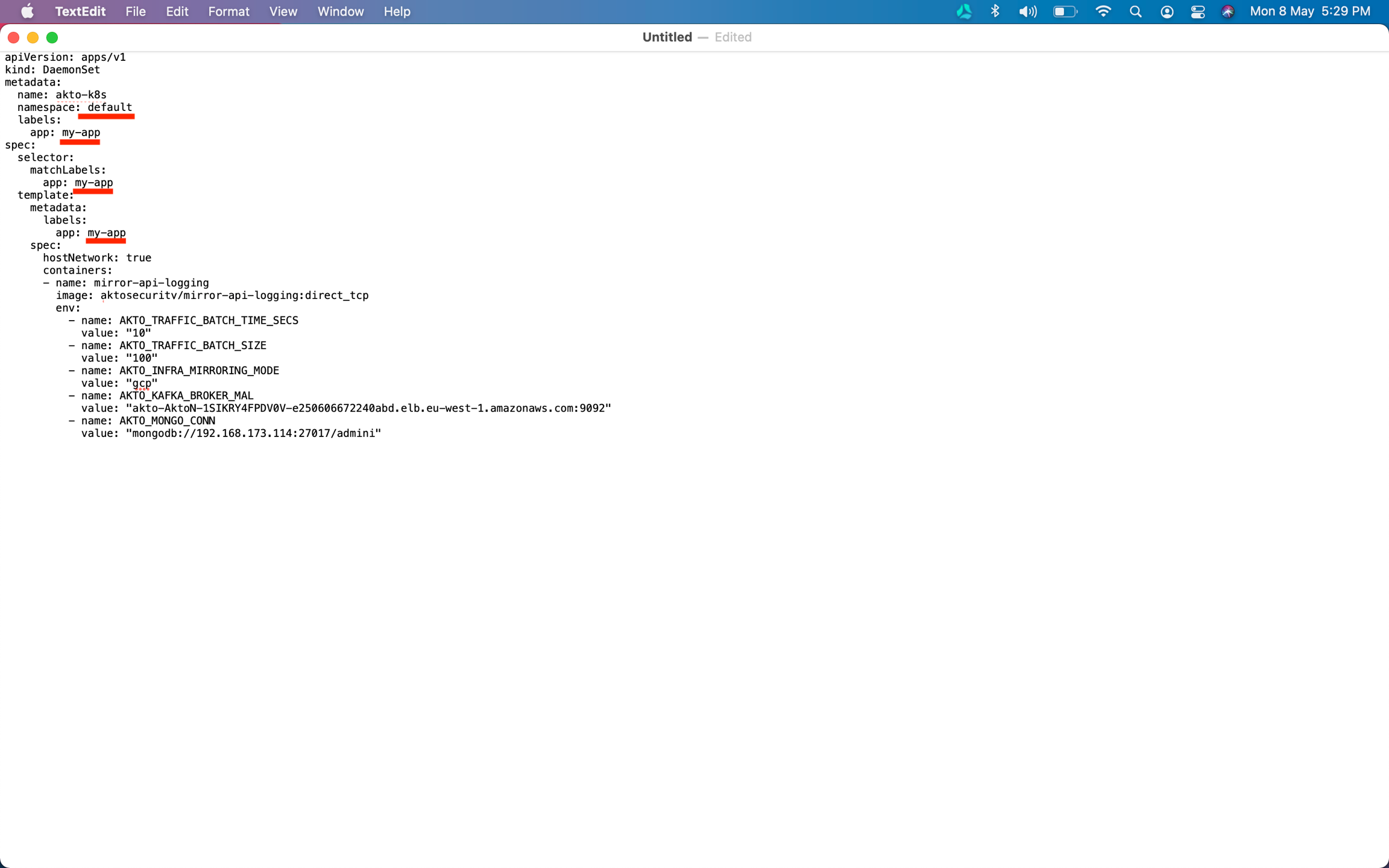Open the TextEdit menu
The height and width of the screenshot is (868, 1389).
tap(80, 11)
